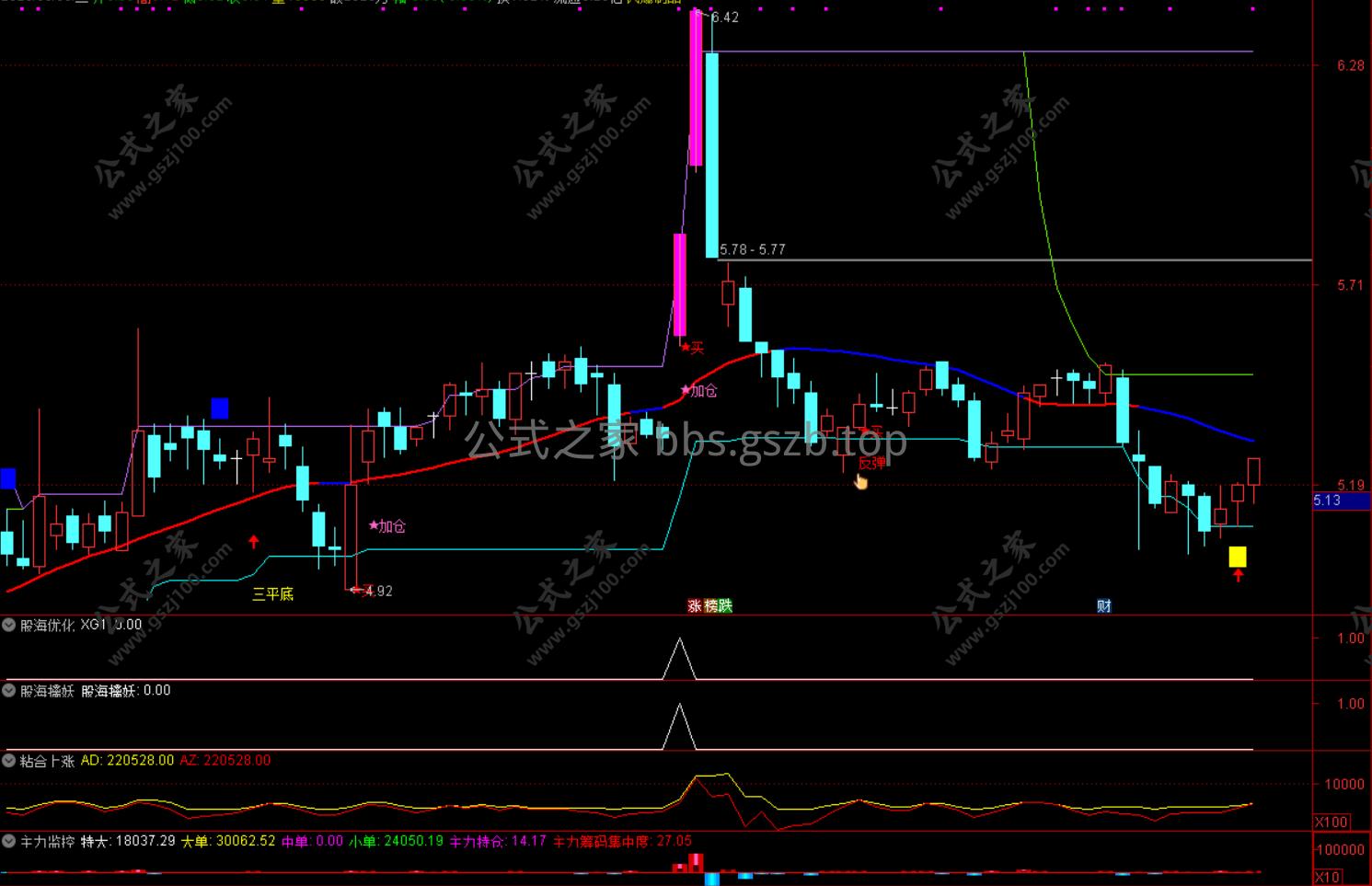
Task: Click the 100000 axis label
Action: [x=1340, y=849]
